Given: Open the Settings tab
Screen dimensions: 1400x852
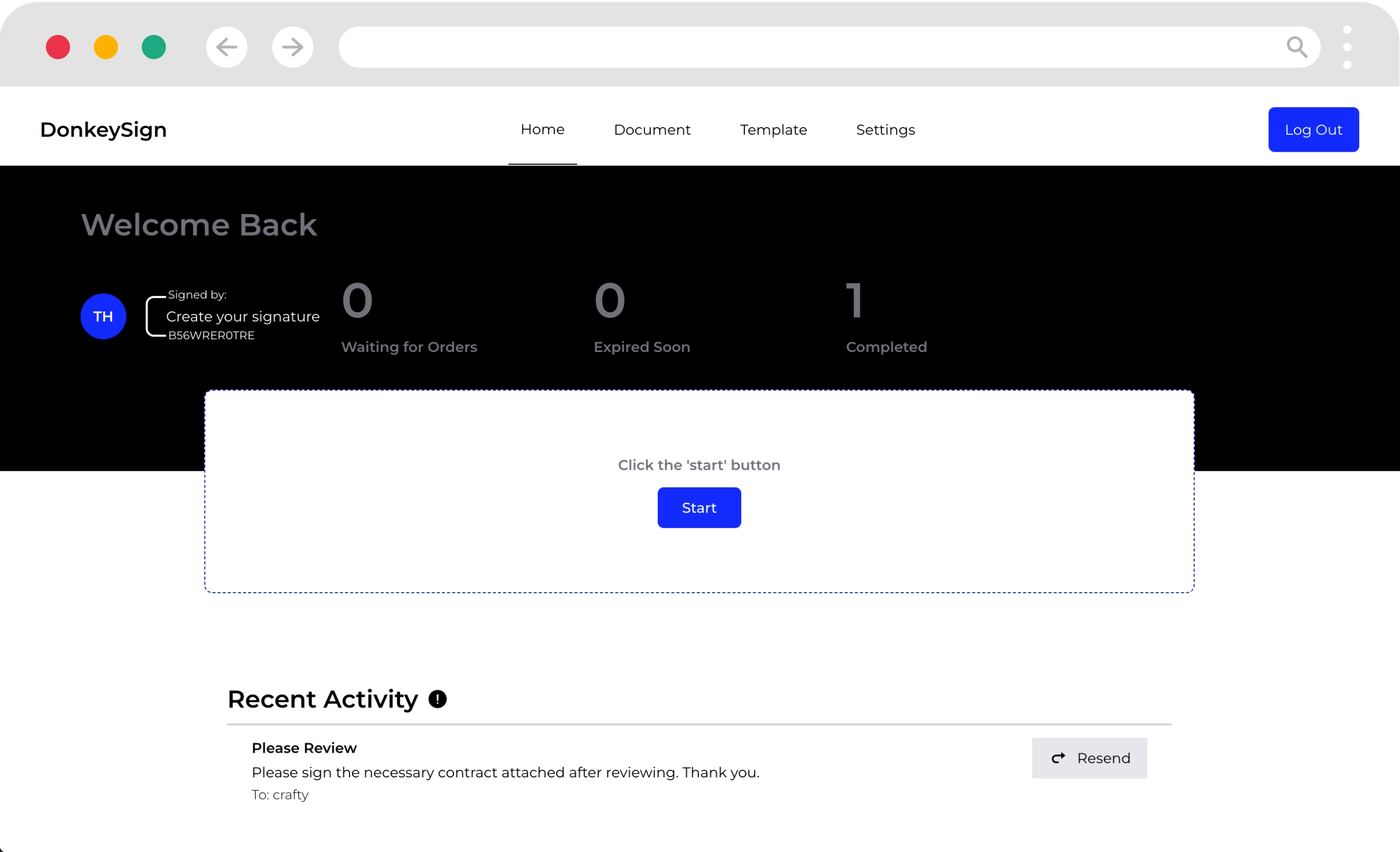Looking at the screenshot, I should [885, 130].
